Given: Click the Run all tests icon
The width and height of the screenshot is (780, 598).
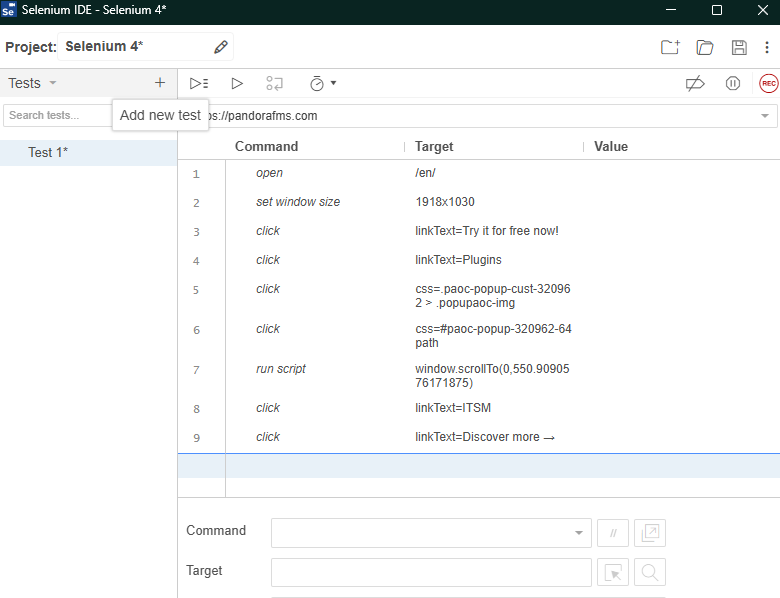Looking at the screenshot, I should (x=199, y=83).
